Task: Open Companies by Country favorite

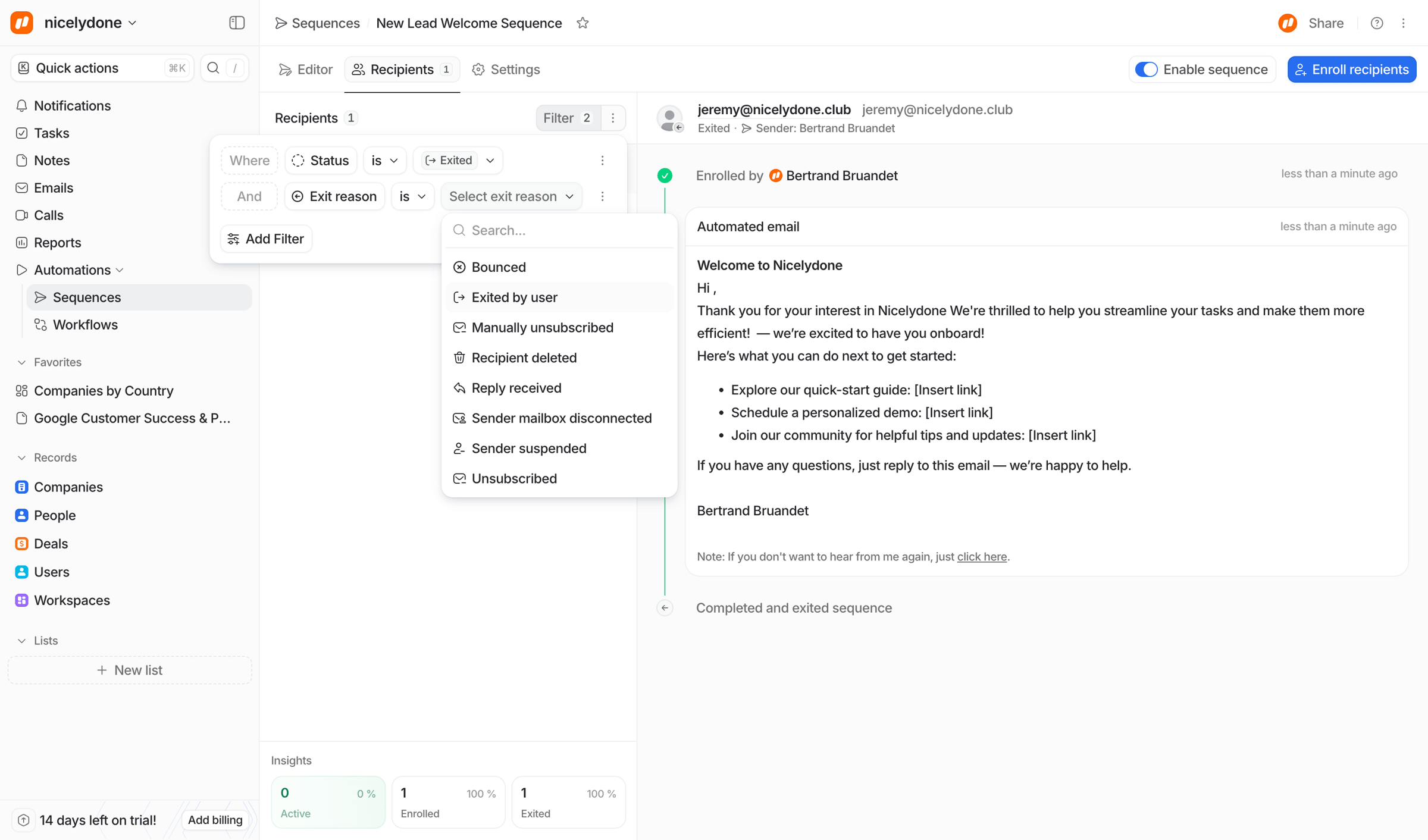Action: tap(104, 390)
